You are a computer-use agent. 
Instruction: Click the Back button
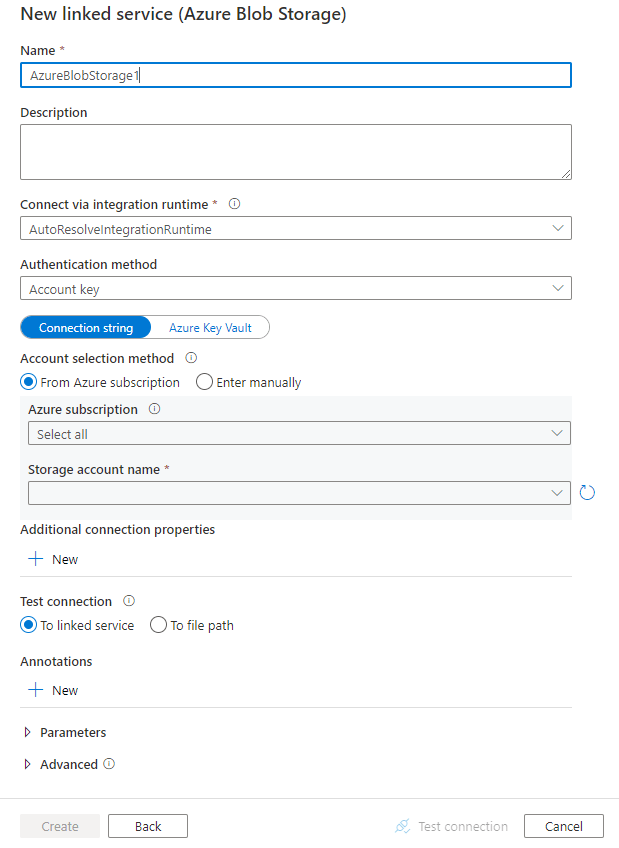(147, 826)
